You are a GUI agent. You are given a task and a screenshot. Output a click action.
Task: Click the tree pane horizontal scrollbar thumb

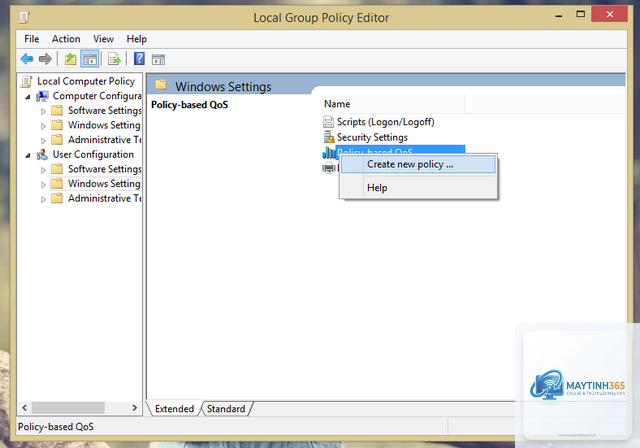(x=68, y=408)
